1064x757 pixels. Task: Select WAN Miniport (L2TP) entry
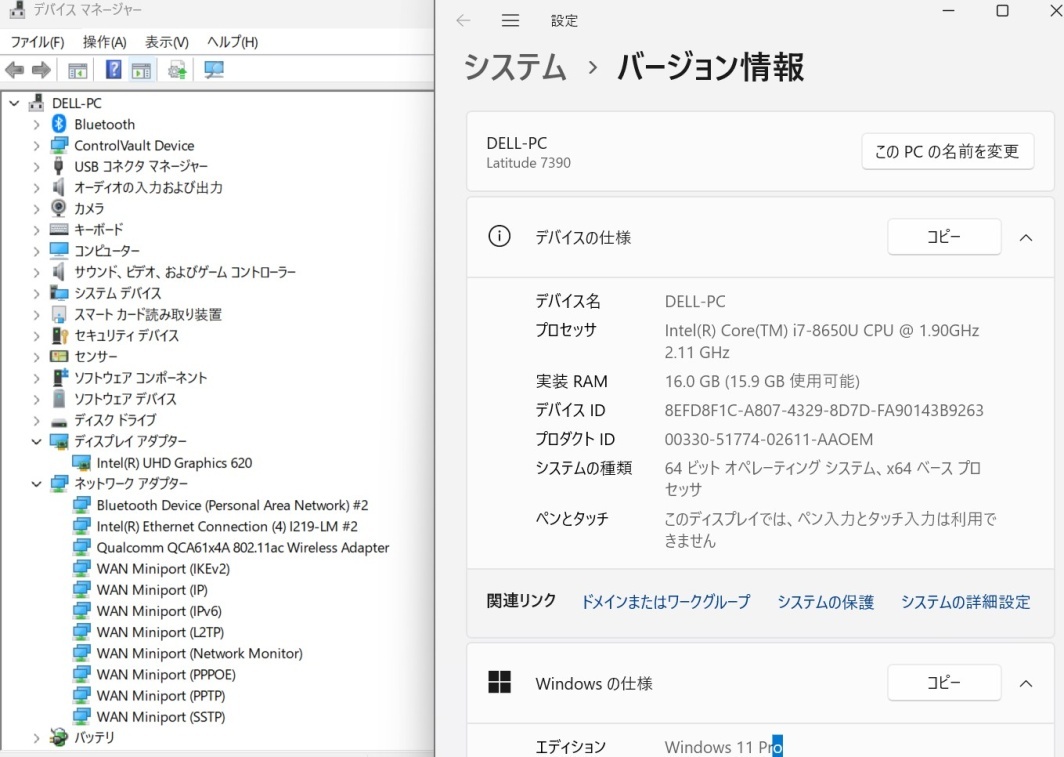tap(160, 632)
